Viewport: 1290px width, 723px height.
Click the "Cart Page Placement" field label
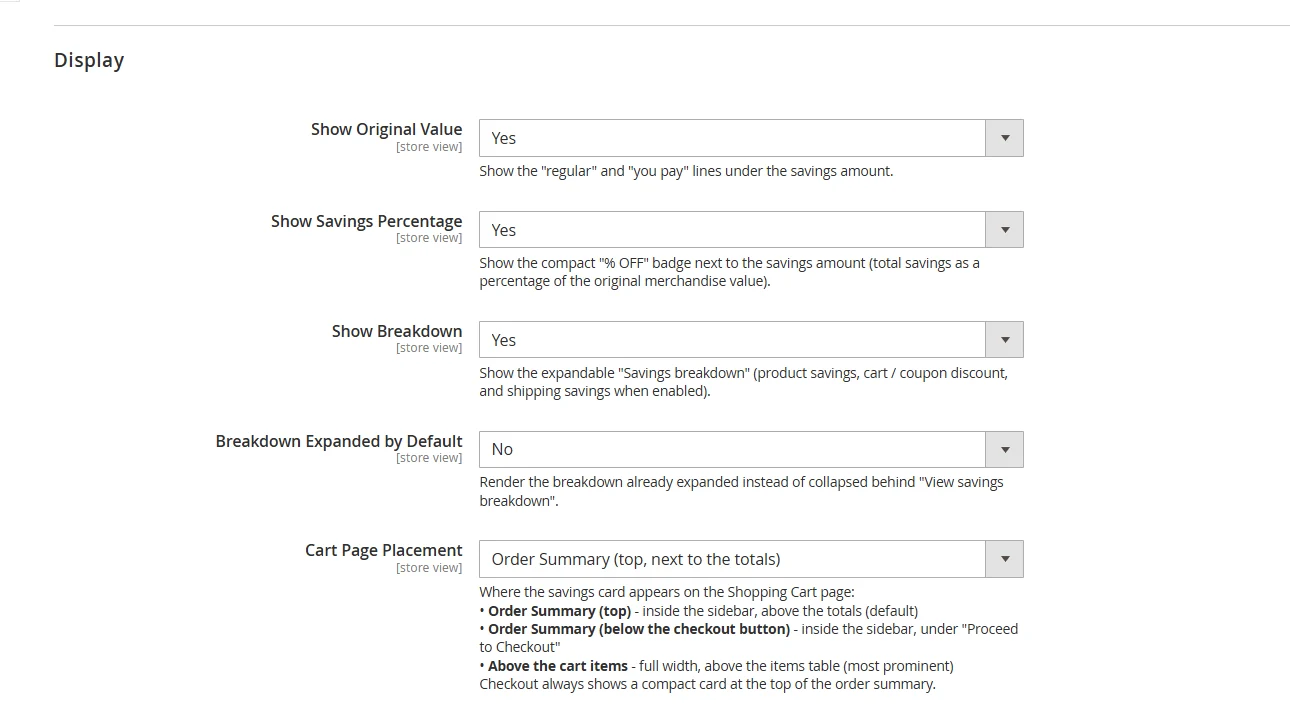pos(384,550)
